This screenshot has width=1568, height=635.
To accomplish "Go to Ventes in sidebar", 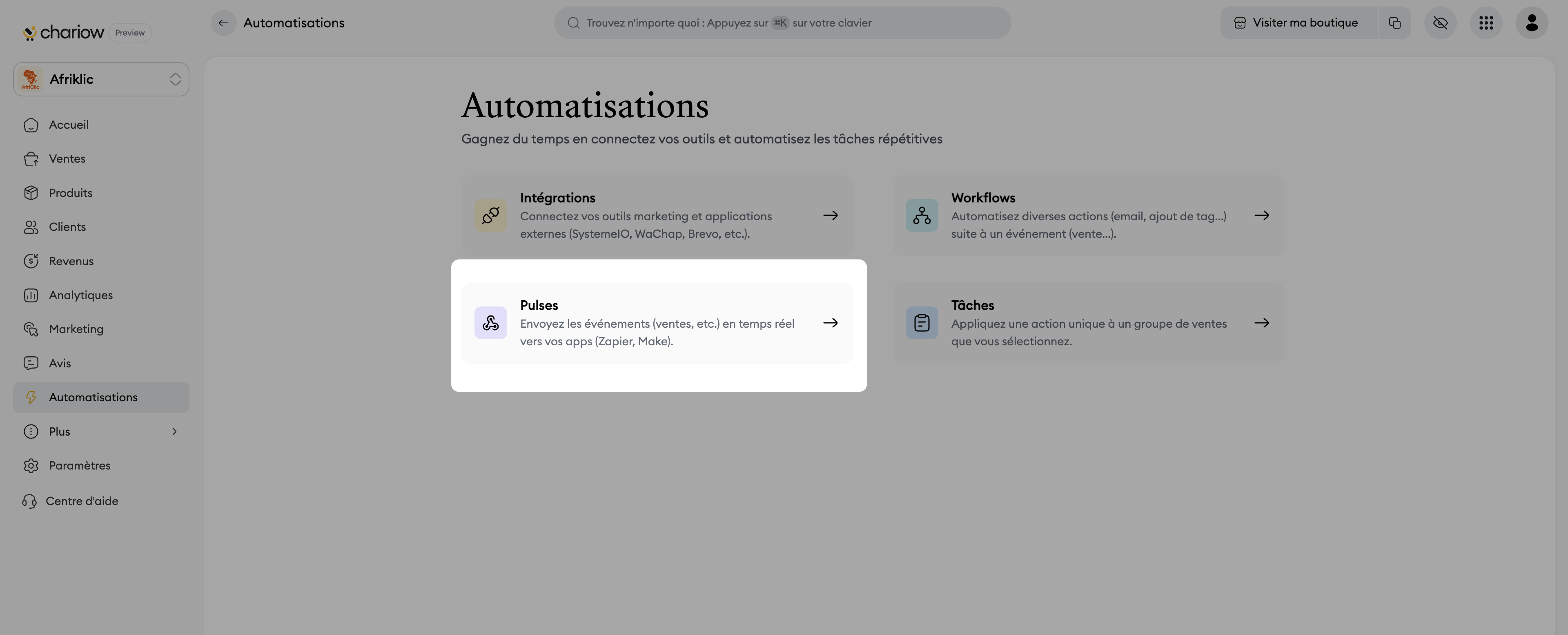I will pos(67,159).
